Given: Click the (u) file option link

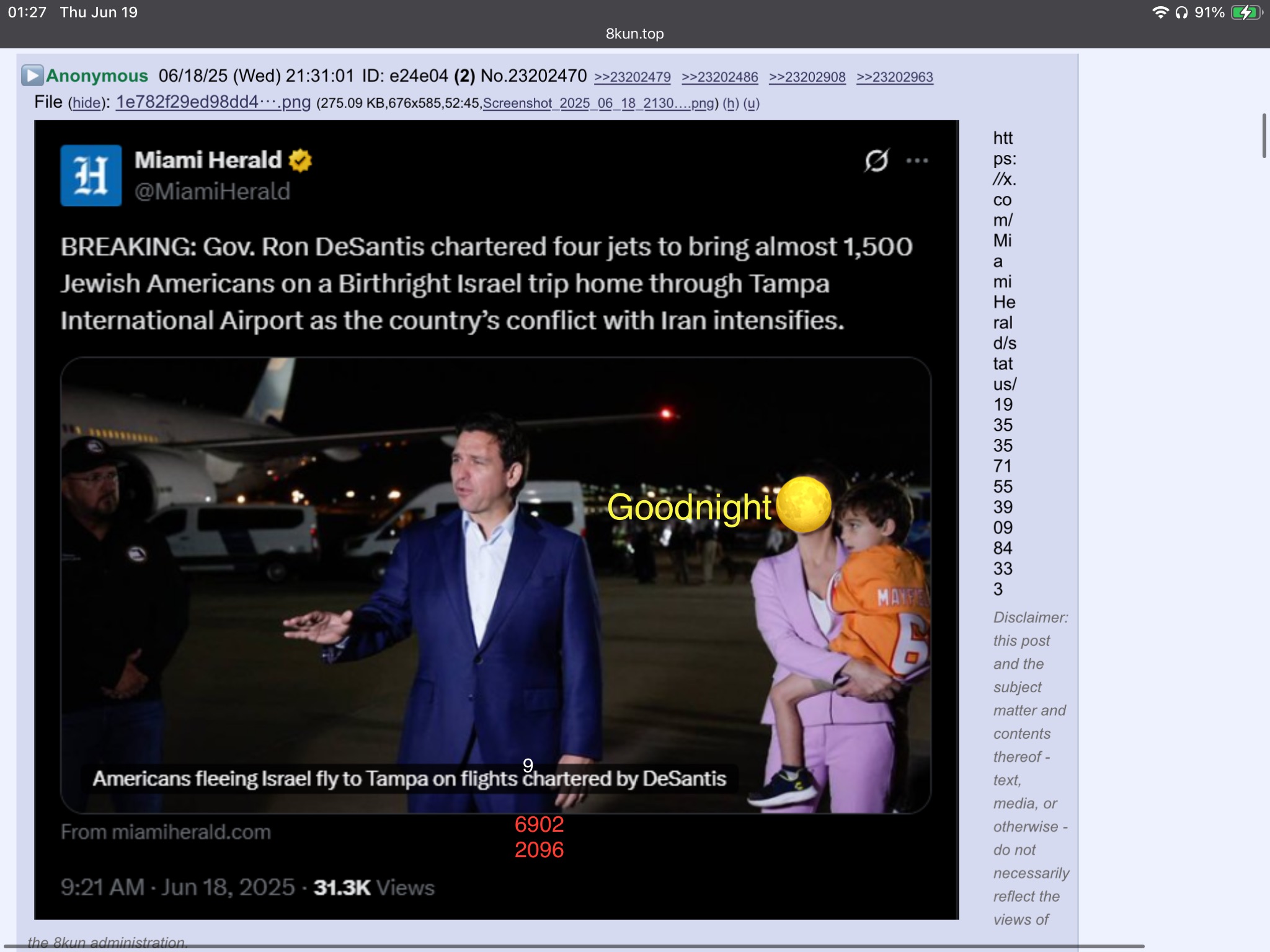Looking at the screenshot, I should 752,103.
